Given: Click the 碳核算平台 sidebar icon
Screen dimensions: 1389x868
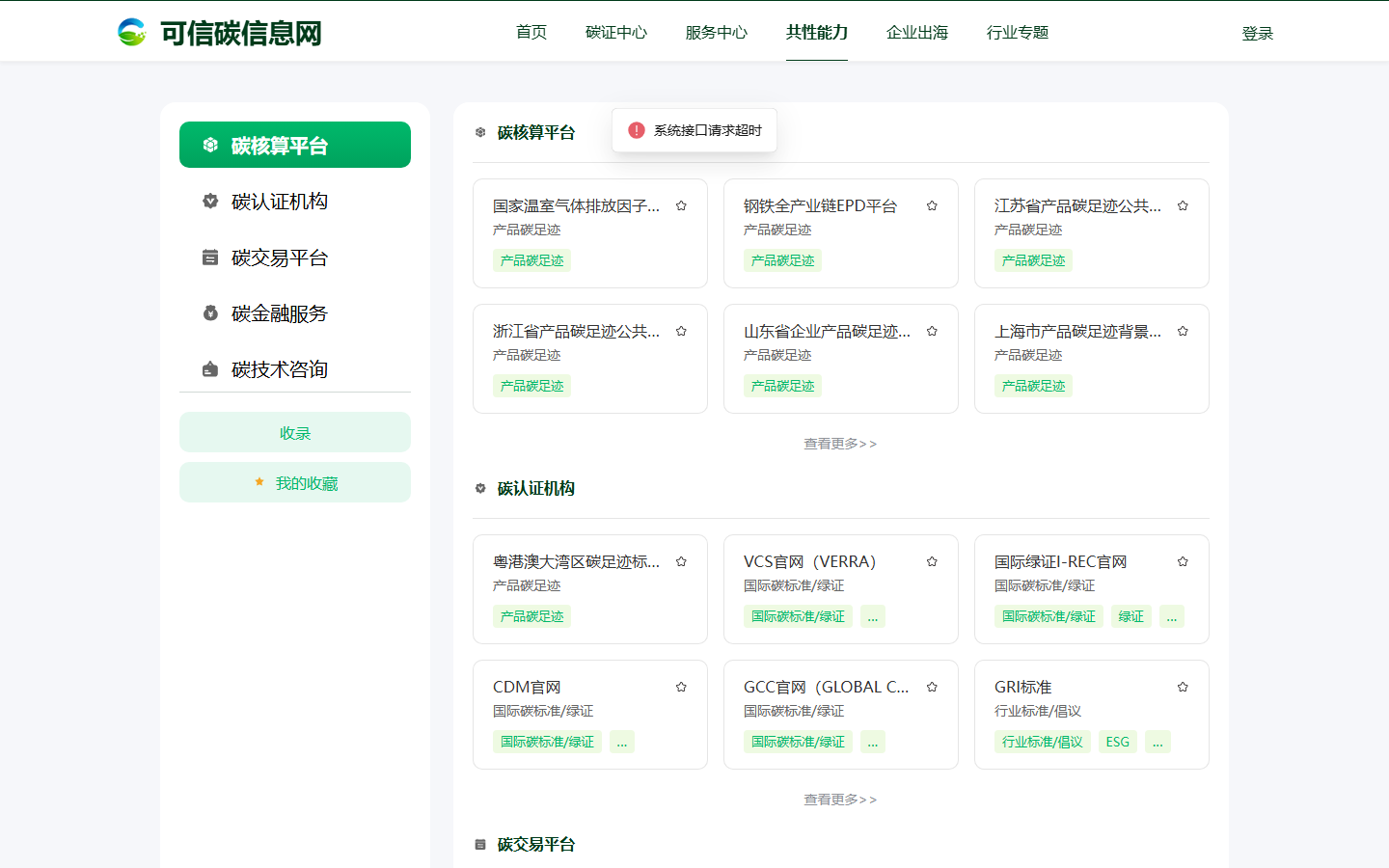Looking at the screenshot, I should (210, 145).
